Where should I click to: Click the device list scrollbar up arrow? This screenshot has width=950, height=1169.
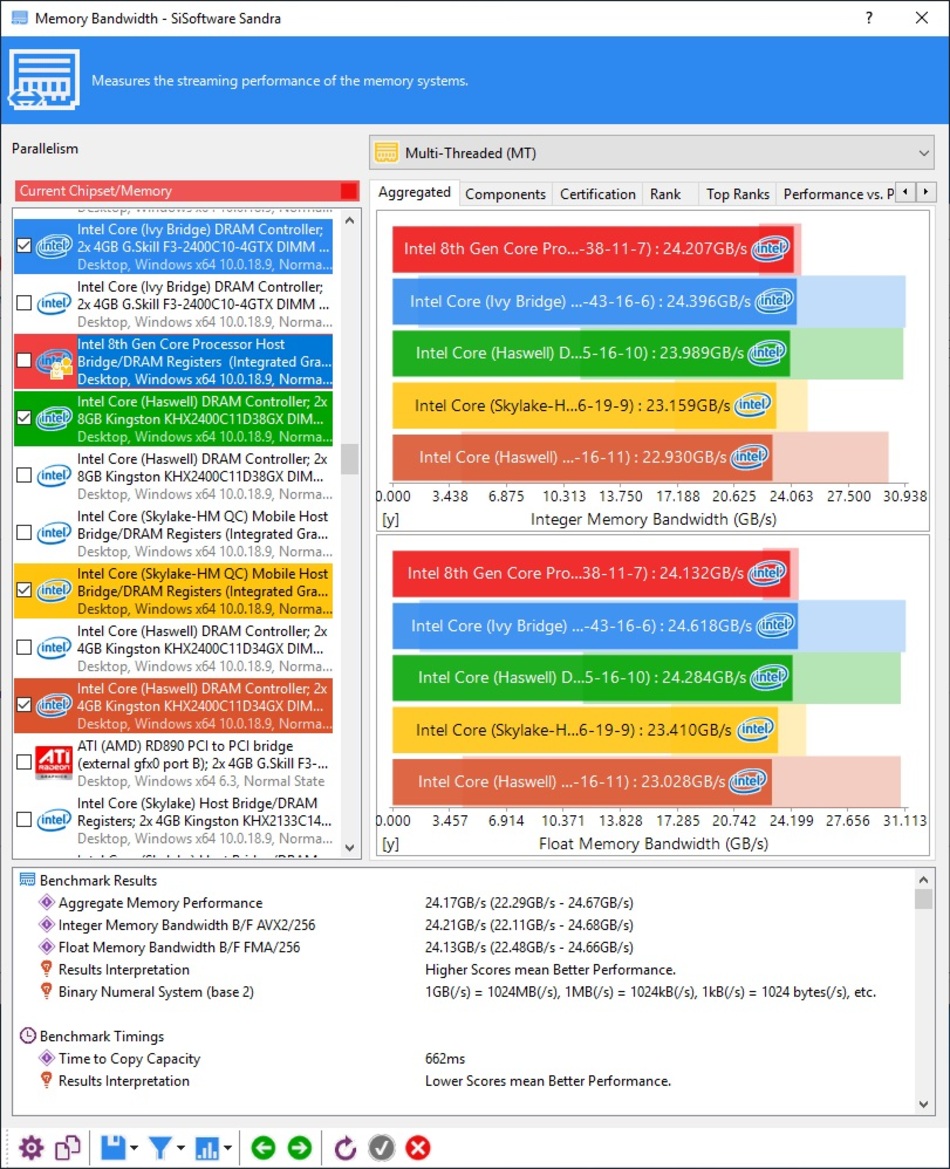coord(350,221)
